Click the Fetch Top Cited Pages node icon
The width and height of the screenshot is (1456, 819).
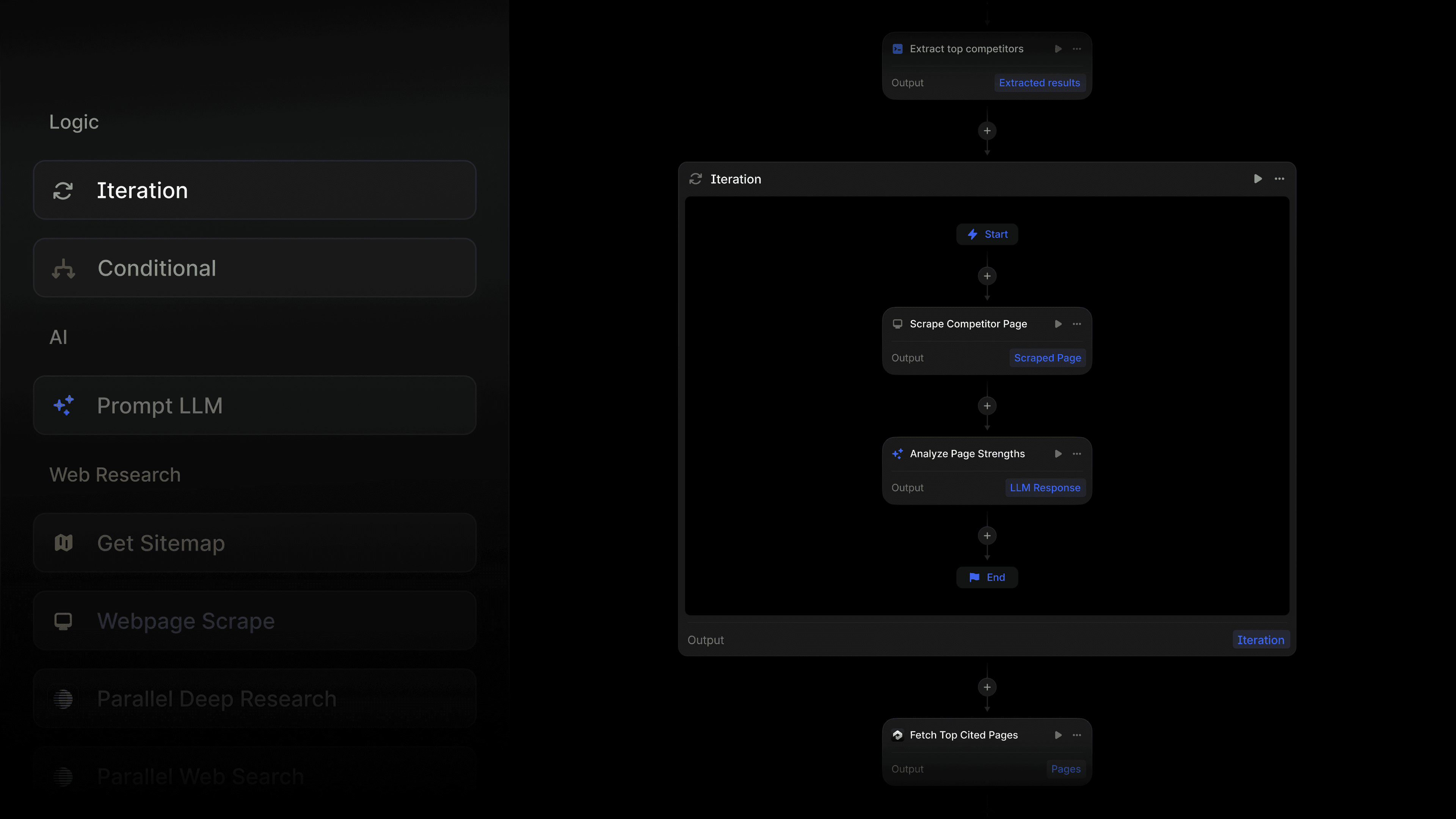pyautogui.click(x=897, y=735)
